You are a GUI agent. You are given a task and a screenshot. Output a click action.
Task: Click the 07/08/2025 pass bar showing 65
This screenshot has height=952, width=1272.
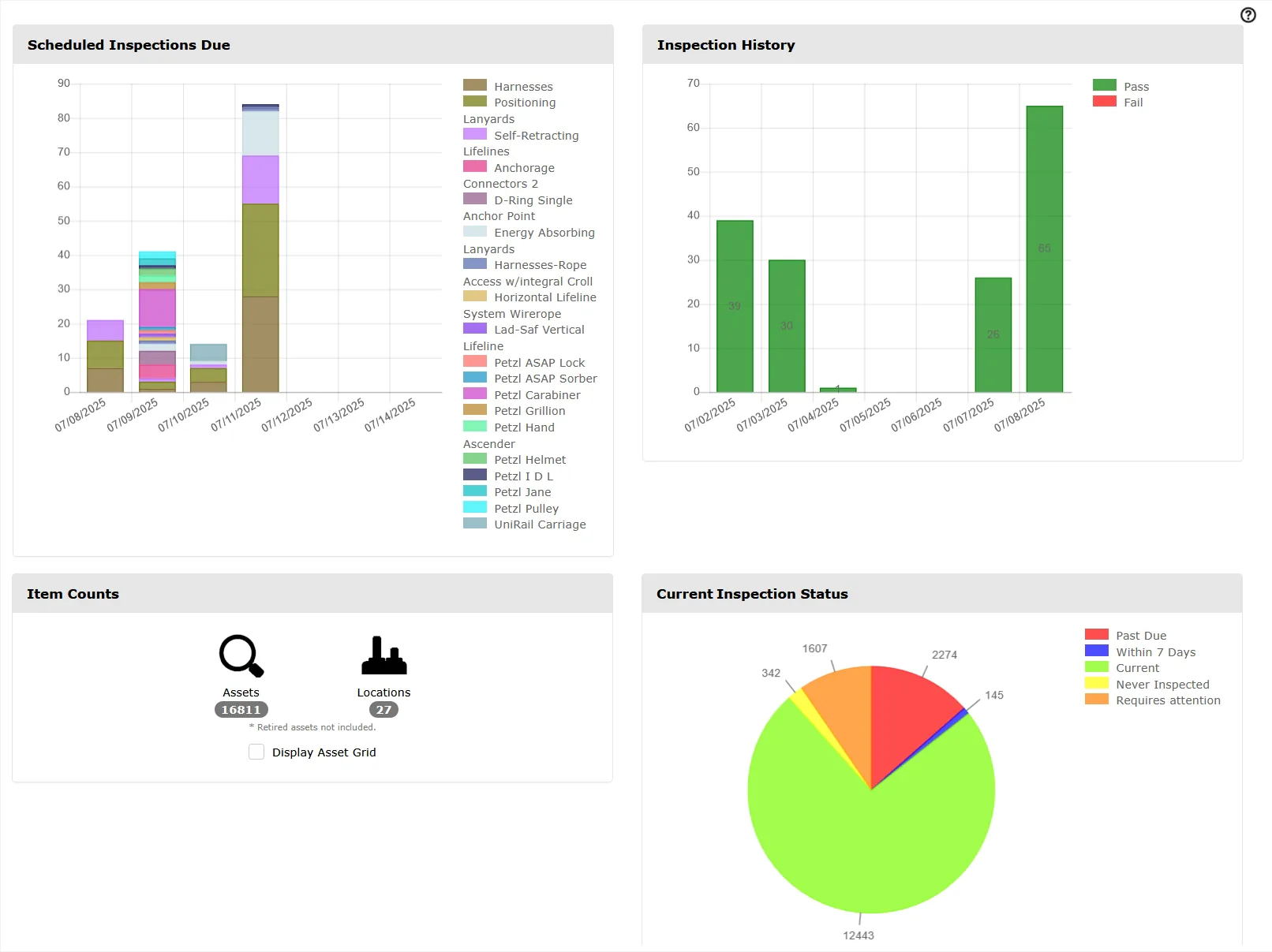click(1044, 248)
